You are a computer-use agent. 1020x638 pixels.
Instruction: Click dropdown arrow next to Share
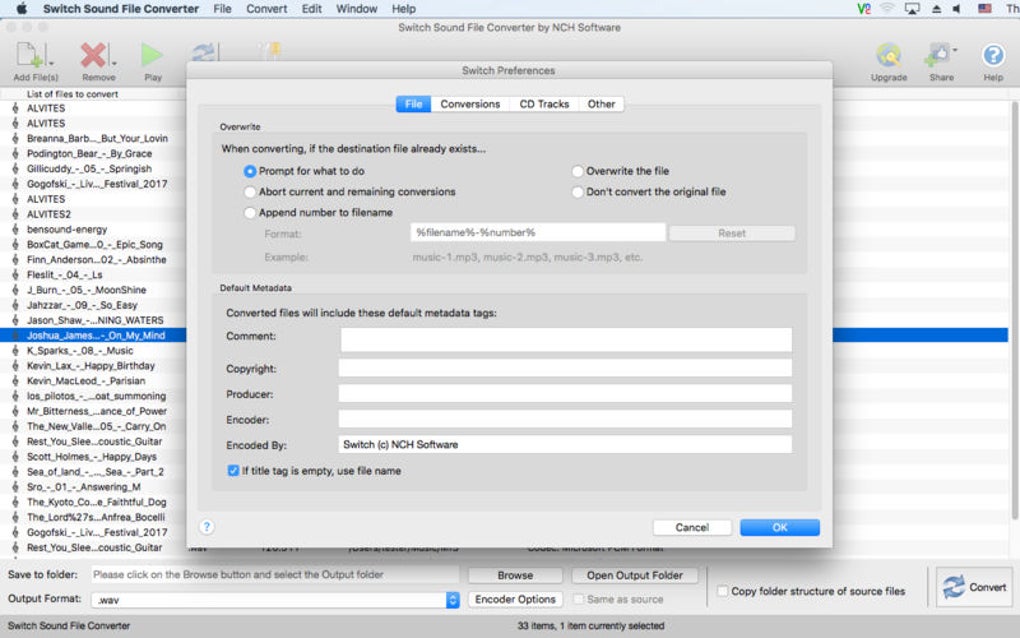pos(954,50)
